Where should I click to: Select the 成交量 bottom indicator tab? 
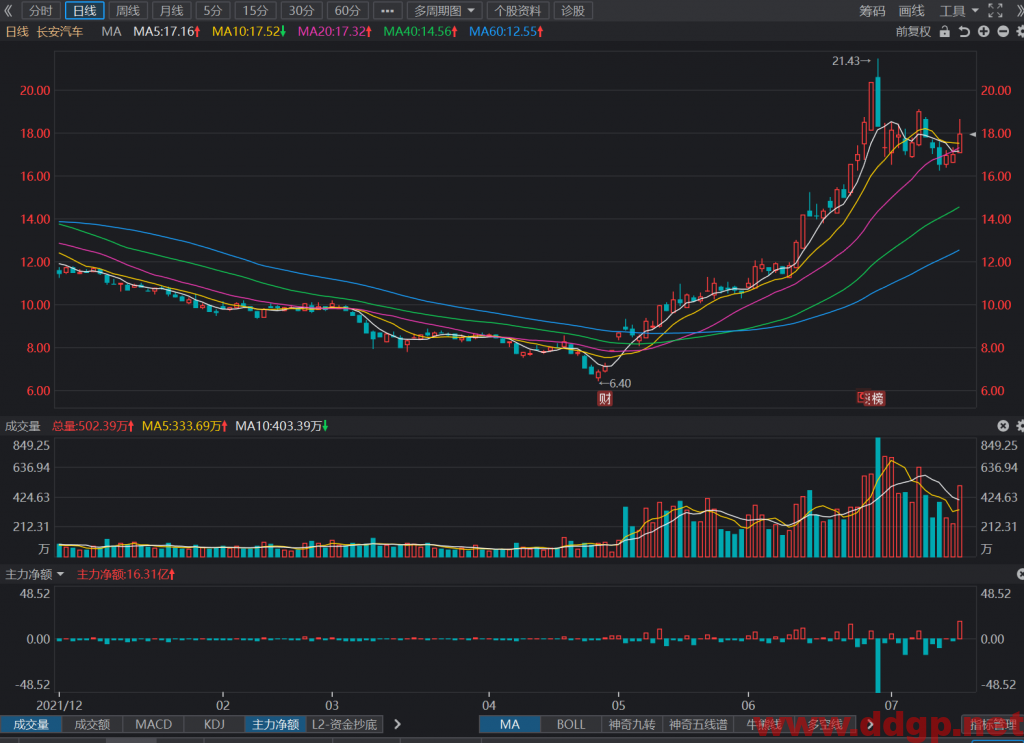[31, 724]
